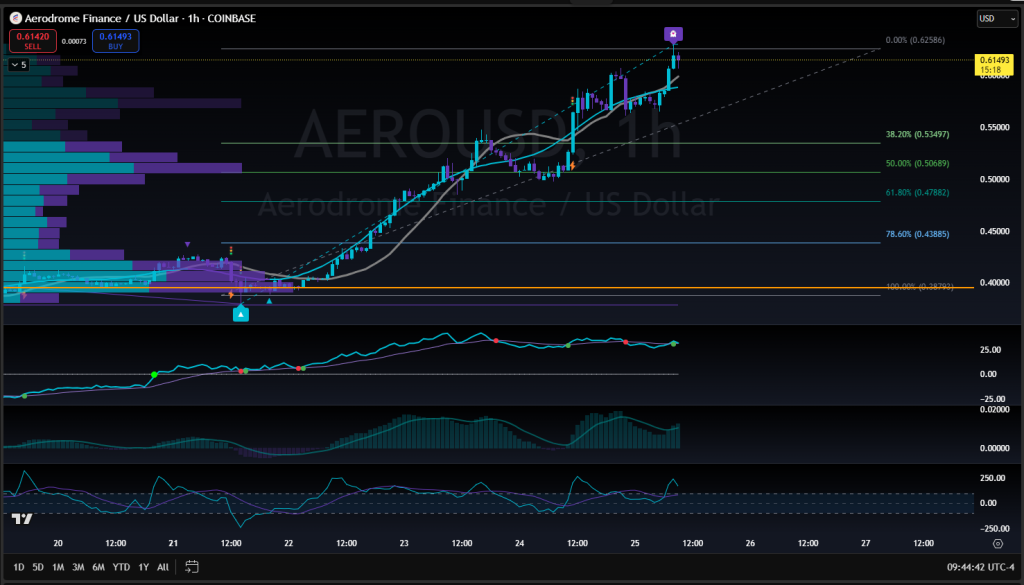Click the Fibonacci 38.20% (0.53497) label
1024x585 pixels.
917,134
